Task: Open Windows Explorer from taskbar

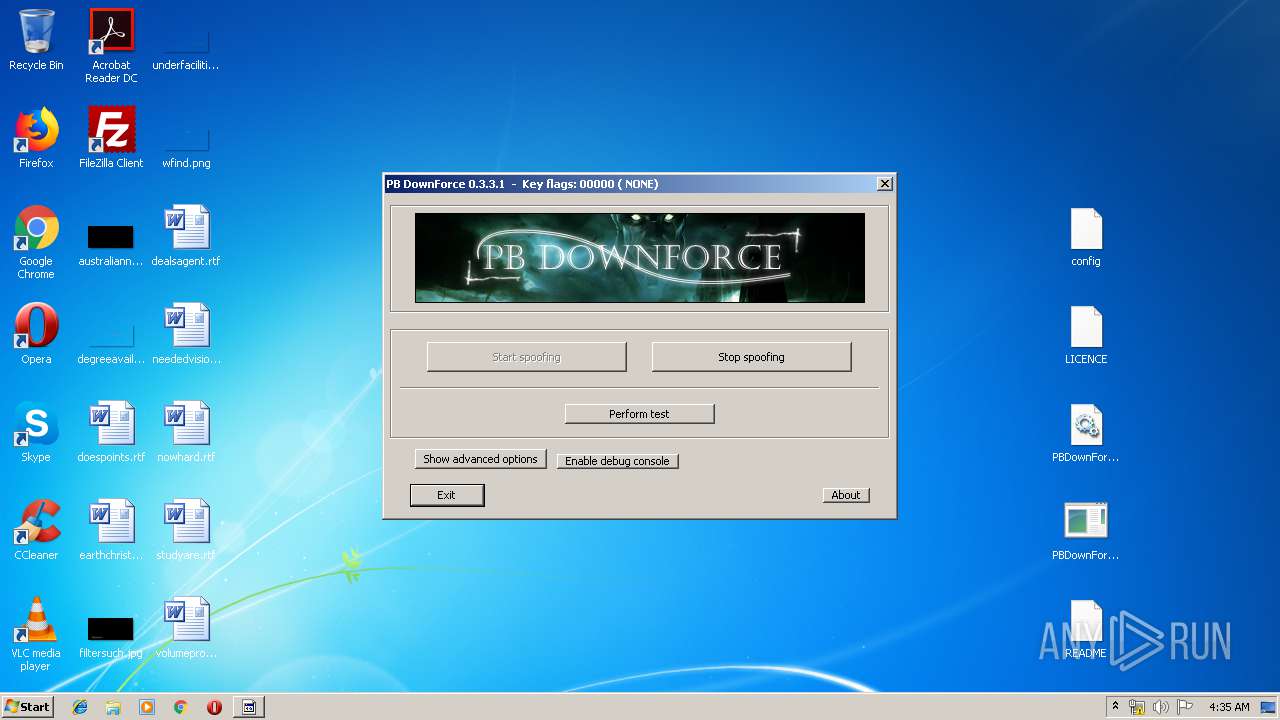Action: pos(113,707)
